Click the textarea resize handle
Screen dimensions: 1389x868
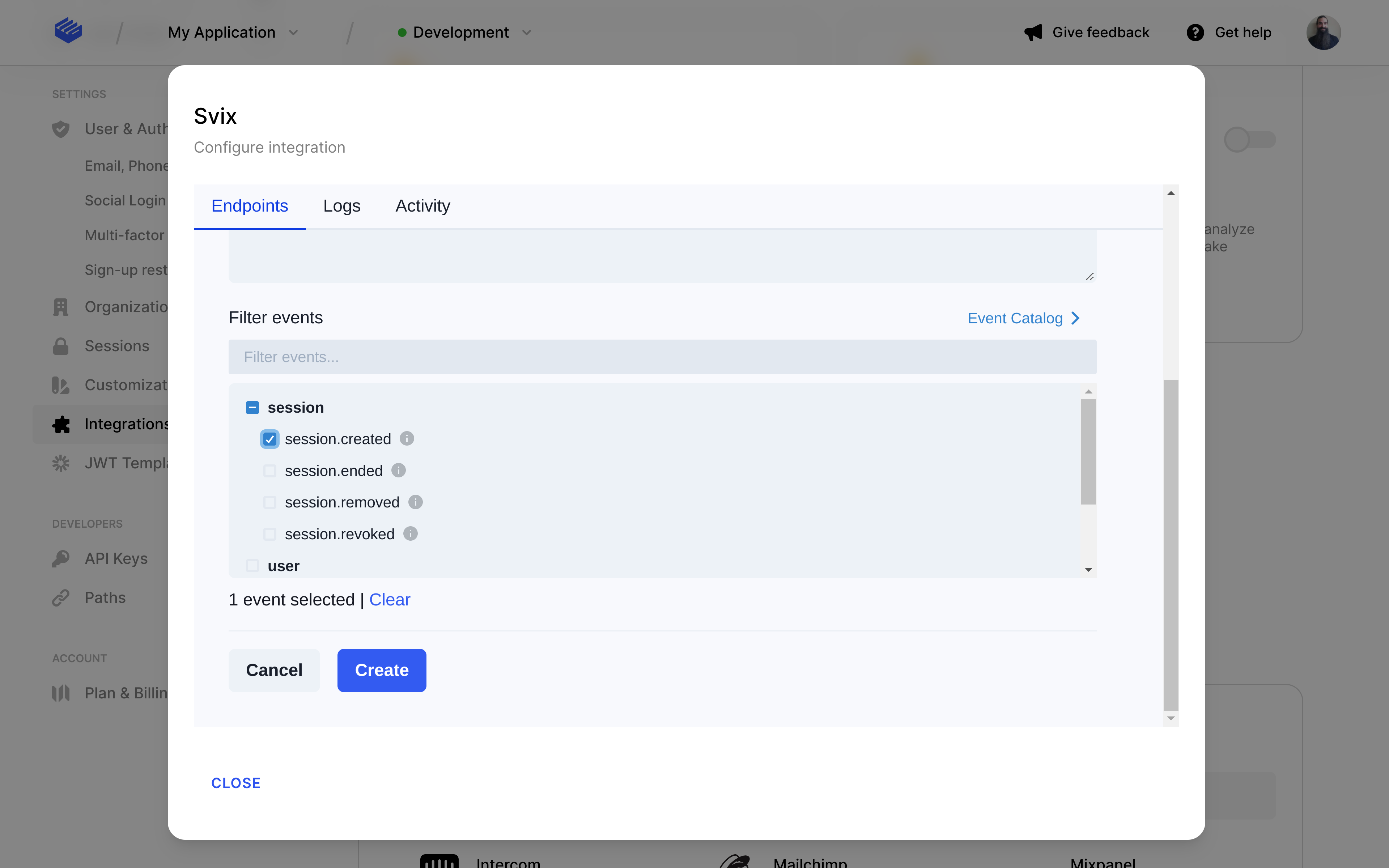pos(1089,276)
